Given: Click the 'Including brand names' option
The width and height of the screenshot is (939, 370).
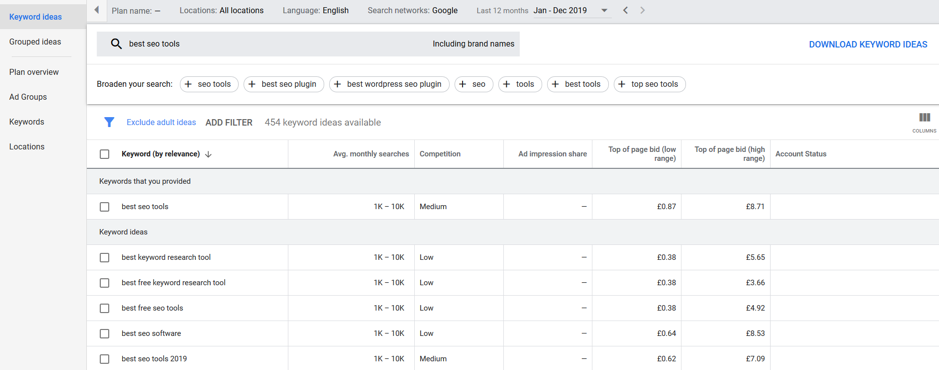Looking at the screenshot, I should pos(474,44).
